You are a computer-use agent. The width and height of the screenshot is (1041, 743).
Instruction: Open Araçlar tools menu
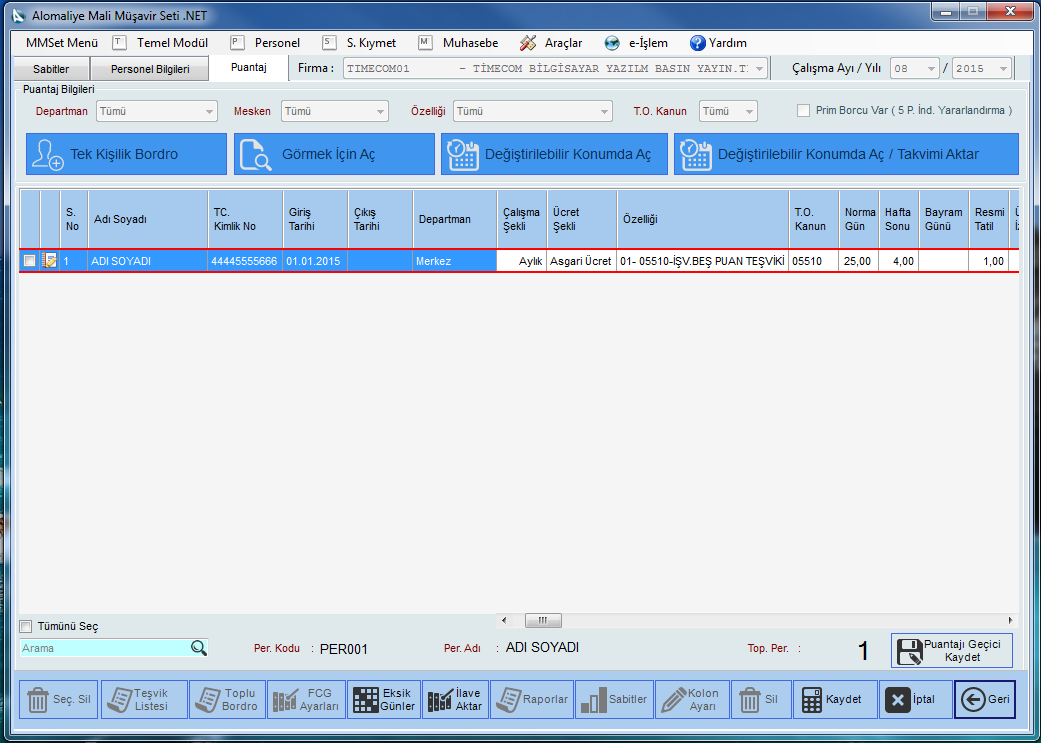551,43
